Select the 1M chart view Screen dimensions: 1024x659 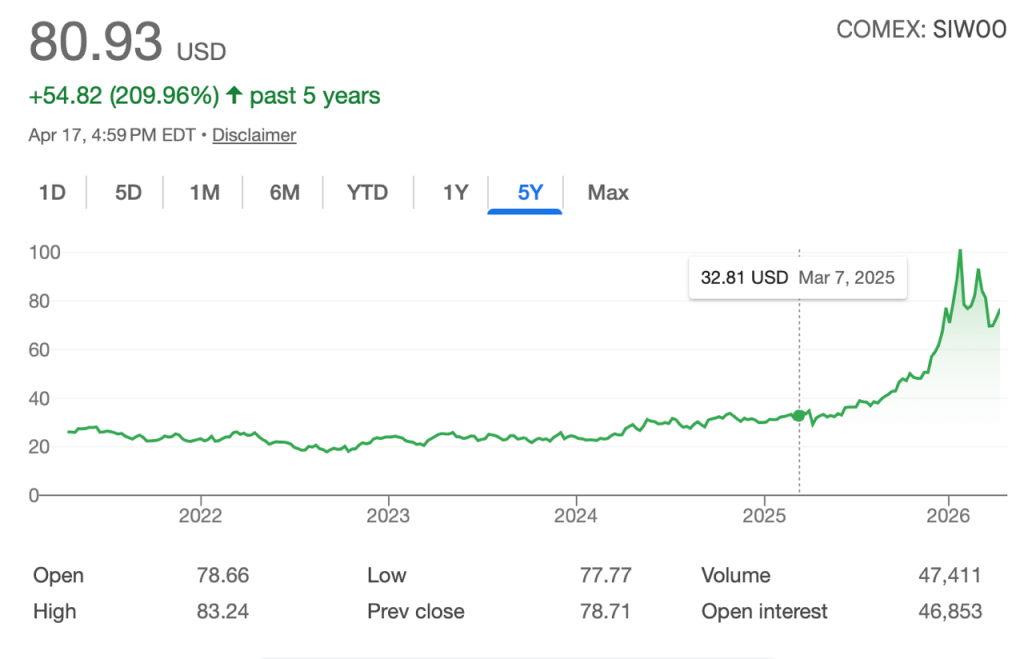point(203,192)
